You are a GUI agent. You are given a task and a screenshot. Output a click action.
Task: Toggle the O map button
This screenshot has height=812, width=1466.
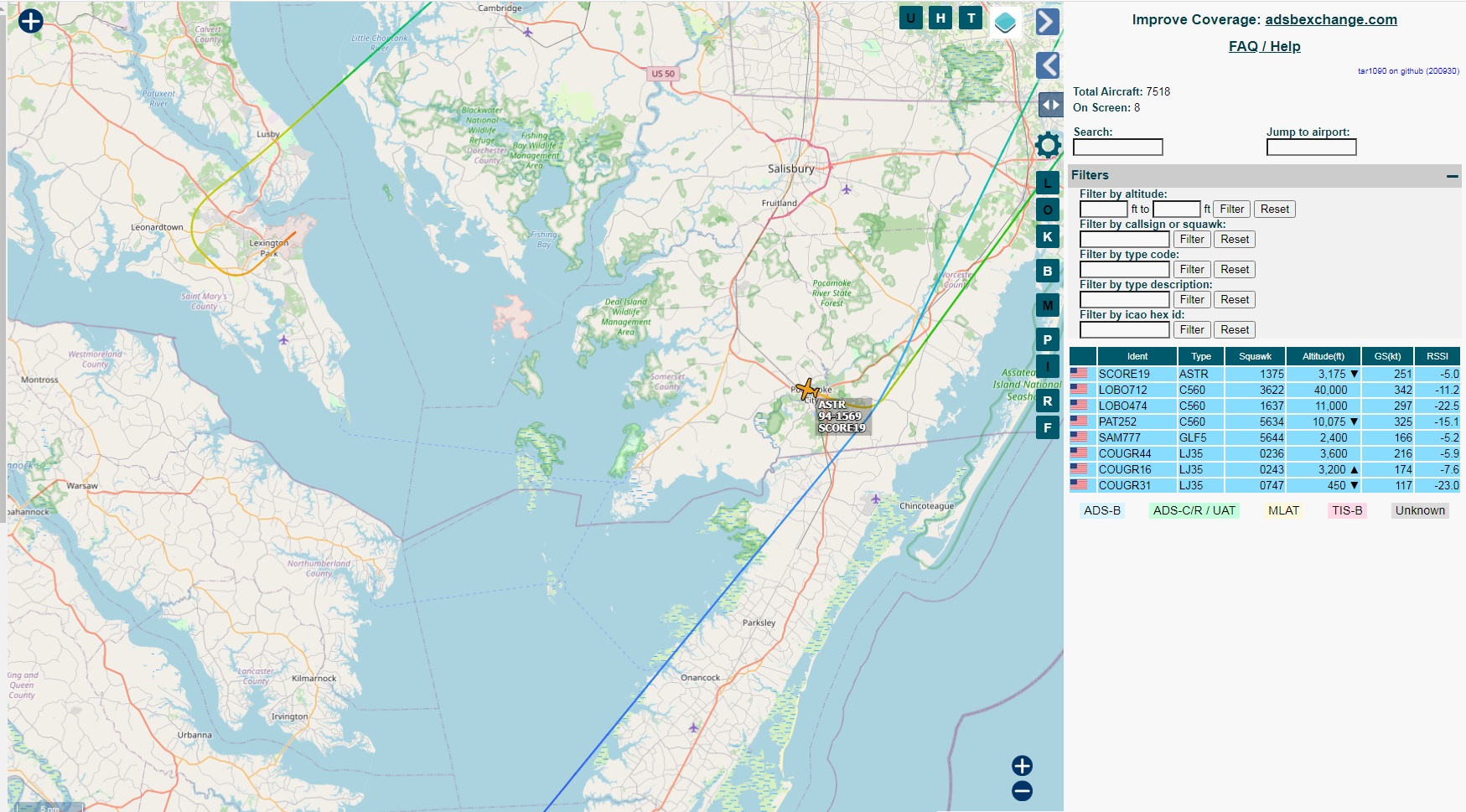coord(1048,209)
